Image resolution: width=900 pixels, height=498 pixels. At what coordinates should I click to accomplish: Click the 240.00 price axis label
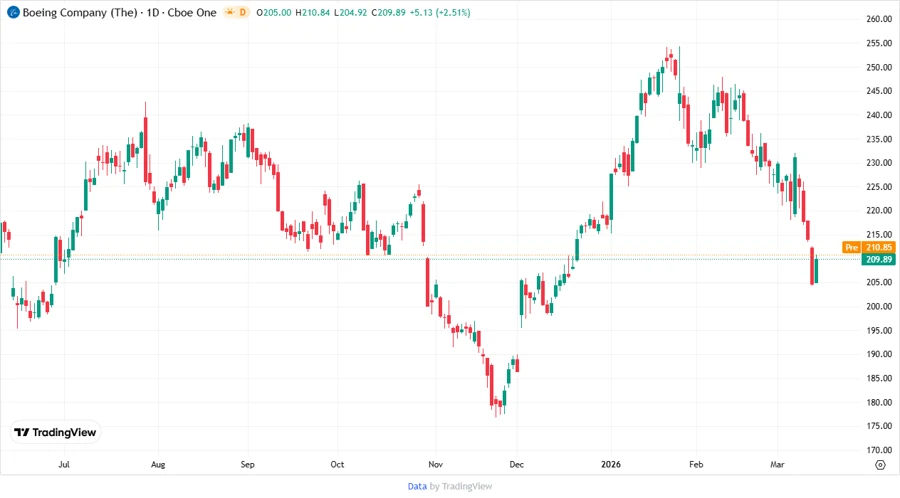point(879,115)
